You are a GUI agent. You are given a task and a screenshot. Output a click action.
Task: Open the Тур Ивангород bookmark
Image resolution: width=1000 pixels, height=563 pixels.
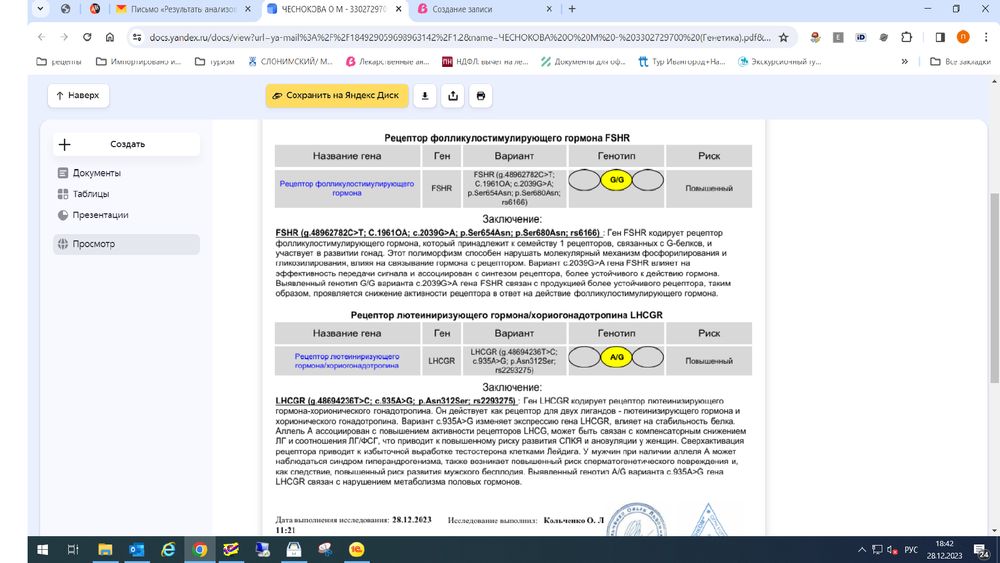click(x=682, y=62)
